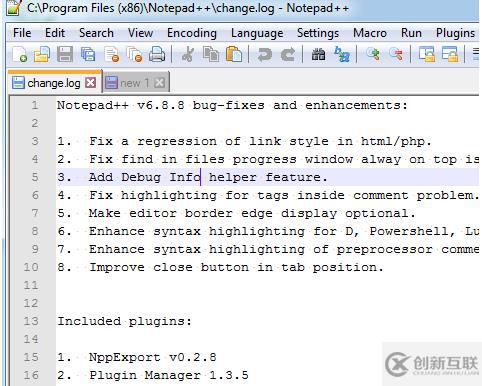Click line number 13 in the margin
This screenshot has width=482, height=386.
click(31, 321)
